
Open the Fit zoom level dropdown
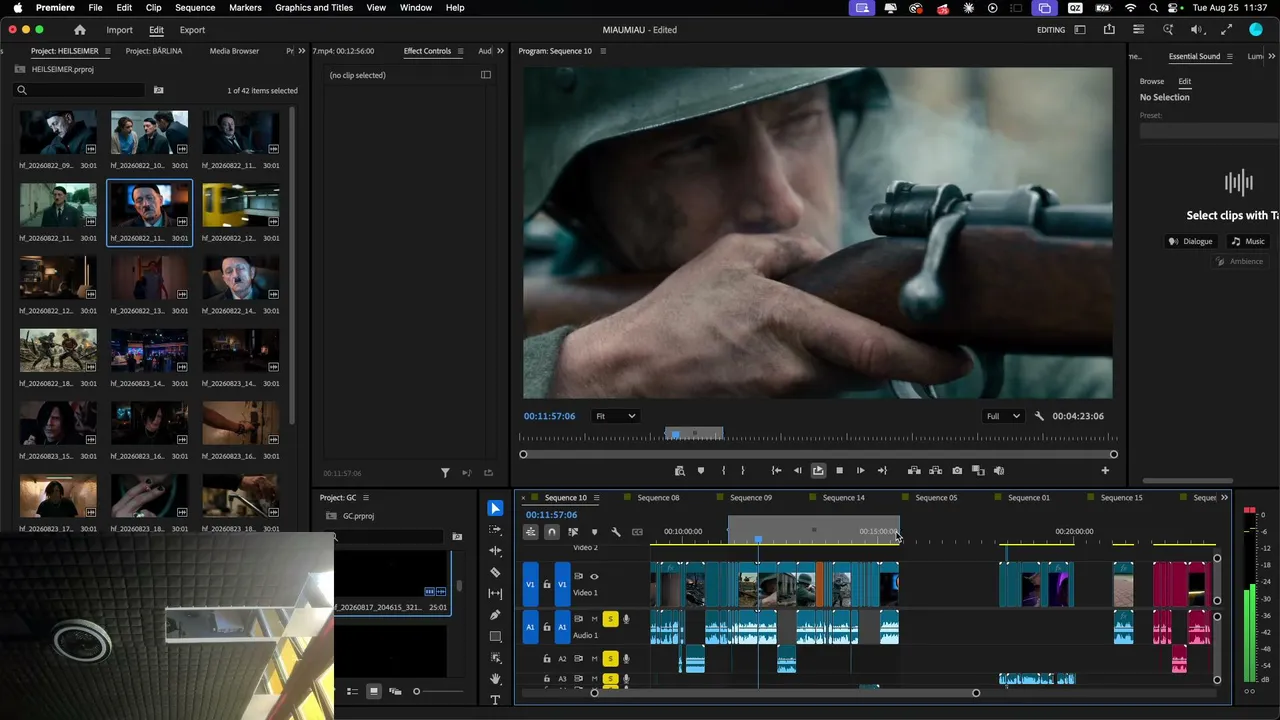(615, 416)
